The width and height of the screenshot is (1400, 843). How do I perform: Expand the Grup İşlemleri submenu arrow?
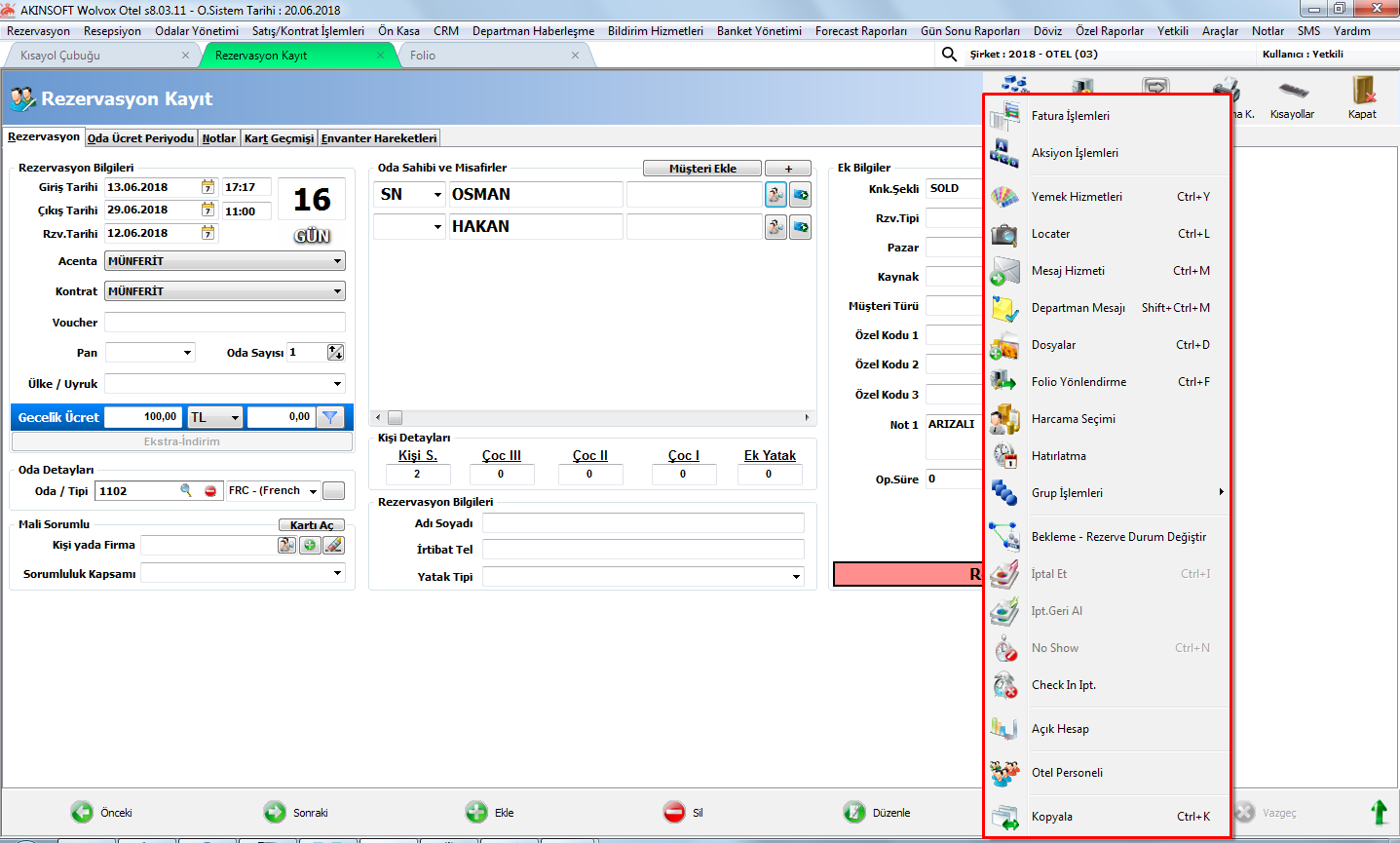coord(1221,492)
